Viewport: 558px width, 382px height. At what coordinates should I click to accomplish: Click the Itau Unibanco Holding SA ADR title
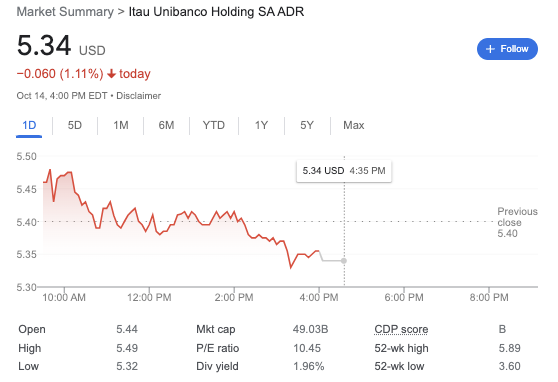coord(216,12)
